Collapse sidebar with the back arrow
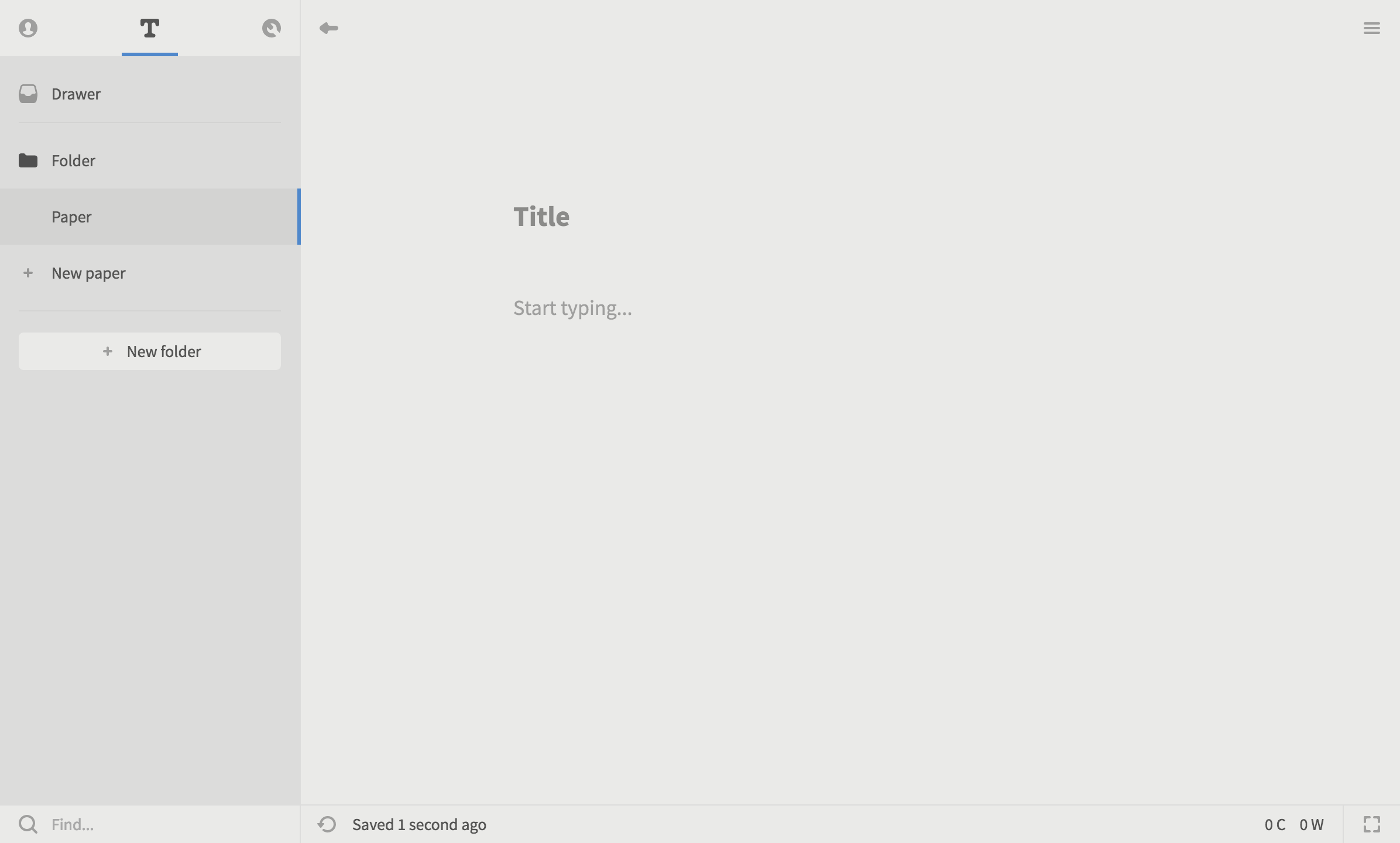Image resolution: width=1400 pixels, height=843 pixels. [x=328, y=28]
